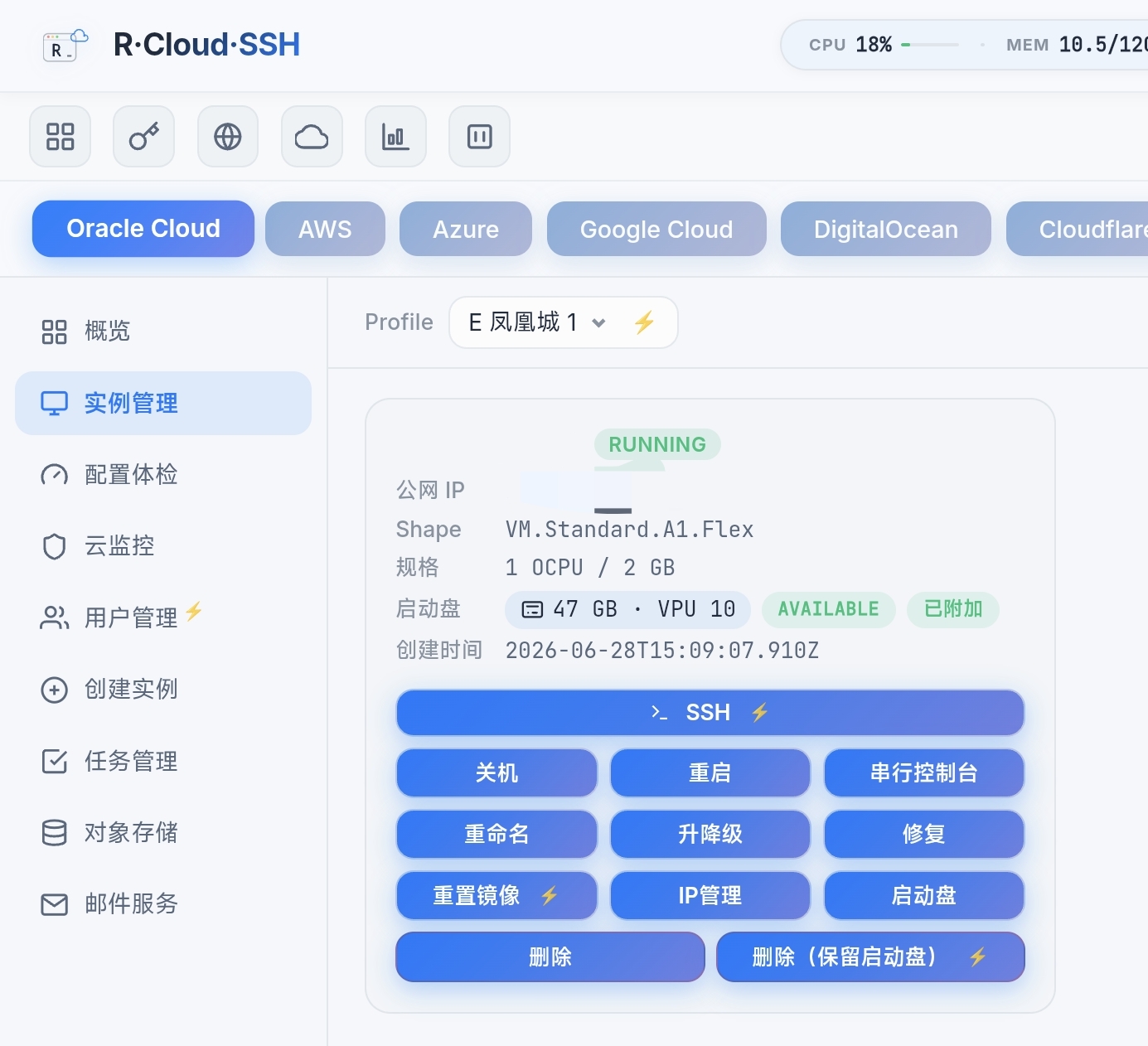
Task: Open the 概览 sidebar item
Action: pyautogui.click(x=163, y=332)
